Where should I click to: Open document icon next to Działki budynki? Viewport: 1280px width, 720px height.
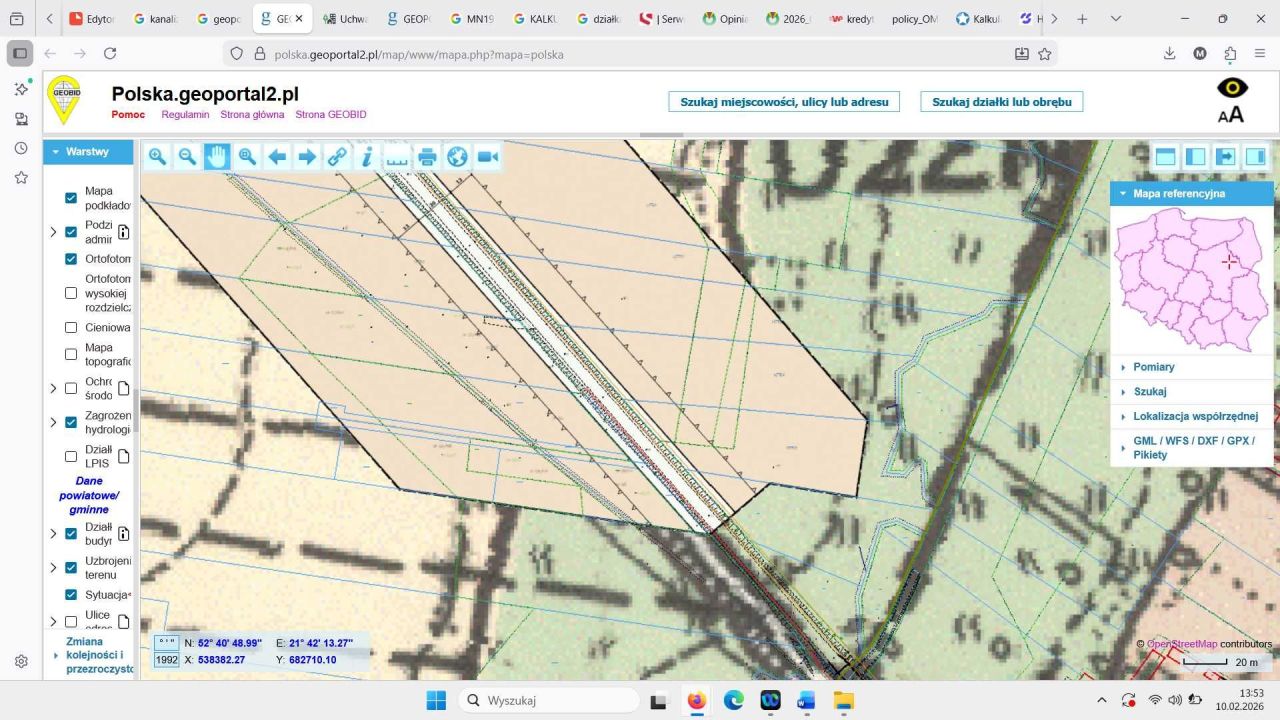(124, 534)
